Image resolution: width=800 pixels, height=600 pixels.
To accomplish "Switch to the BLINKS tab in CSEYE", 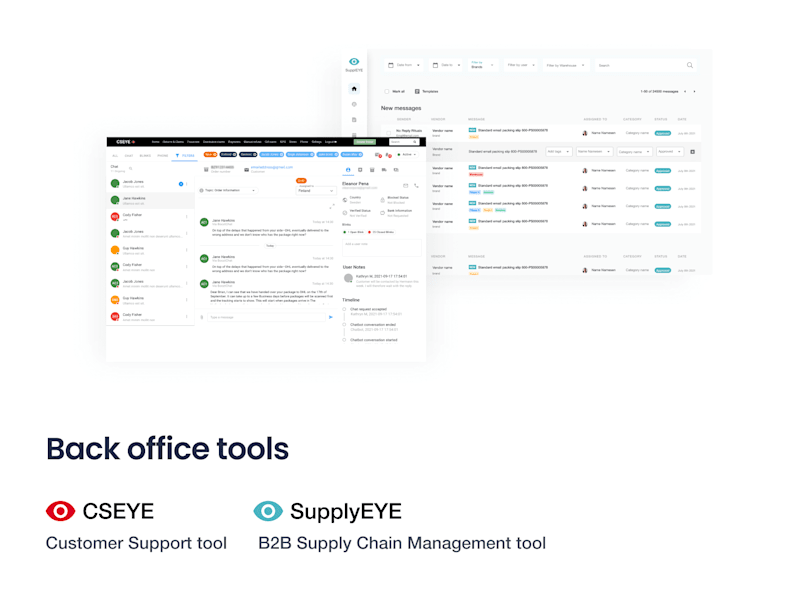I will [145, 156].
